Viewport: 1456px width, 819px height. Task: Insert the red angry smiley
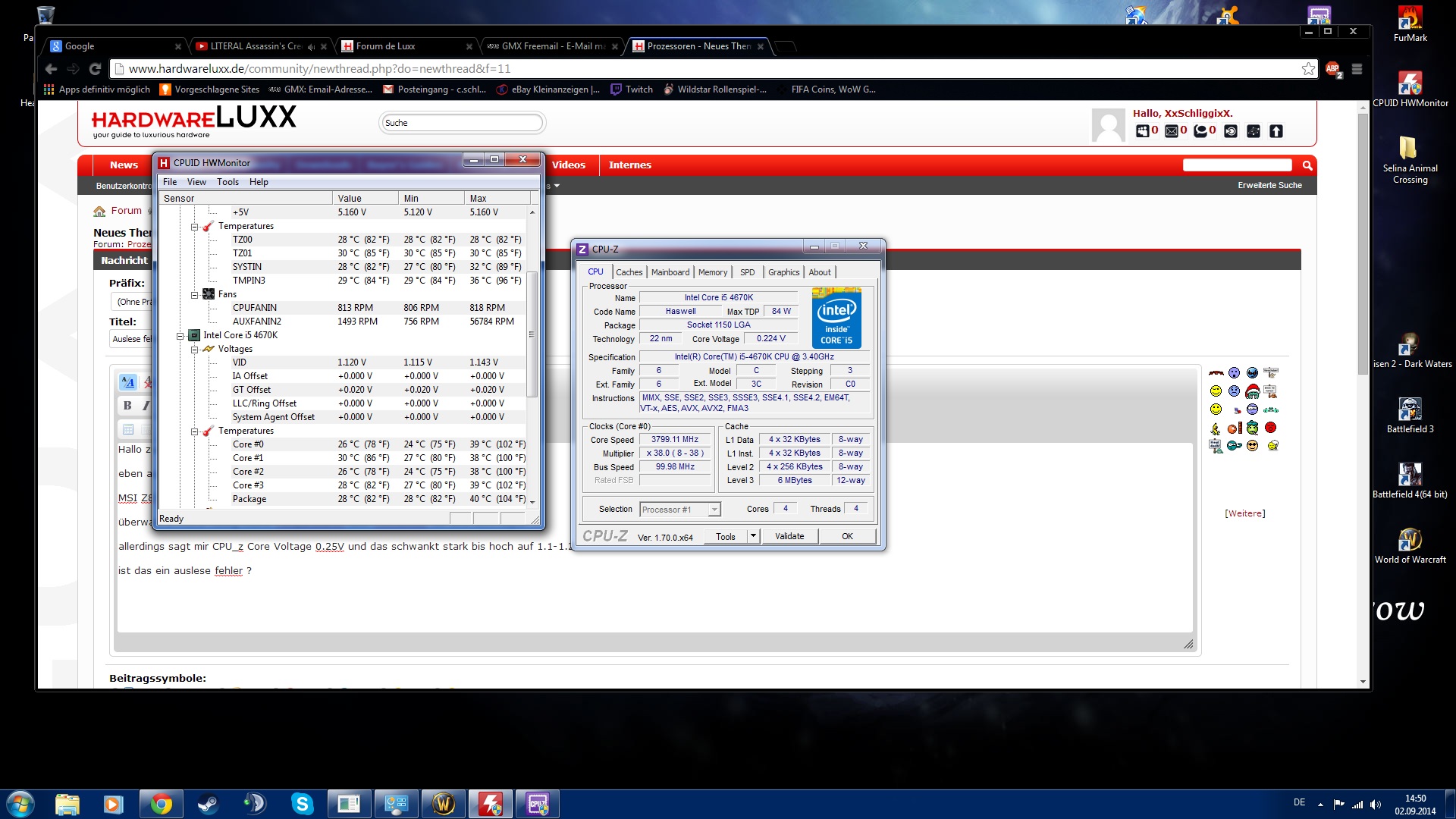click(x=1270, y=427)
